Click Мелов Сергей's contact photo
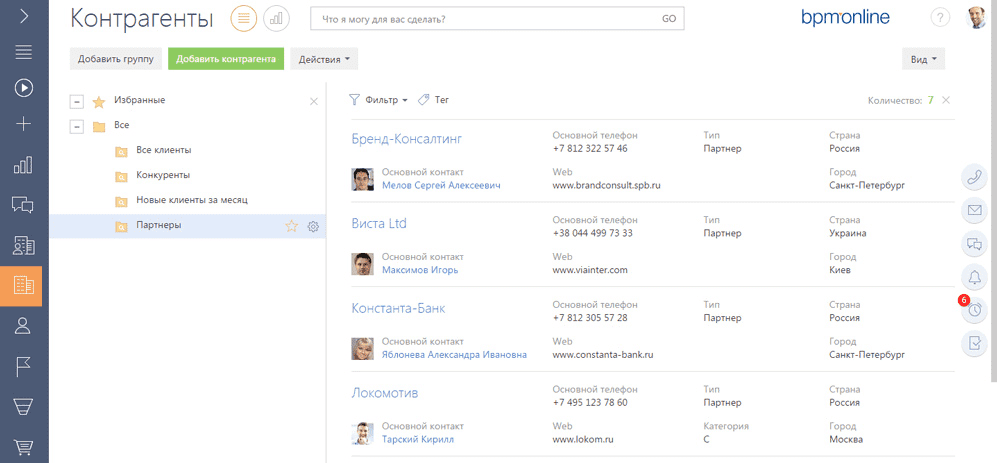 [362, 179]
